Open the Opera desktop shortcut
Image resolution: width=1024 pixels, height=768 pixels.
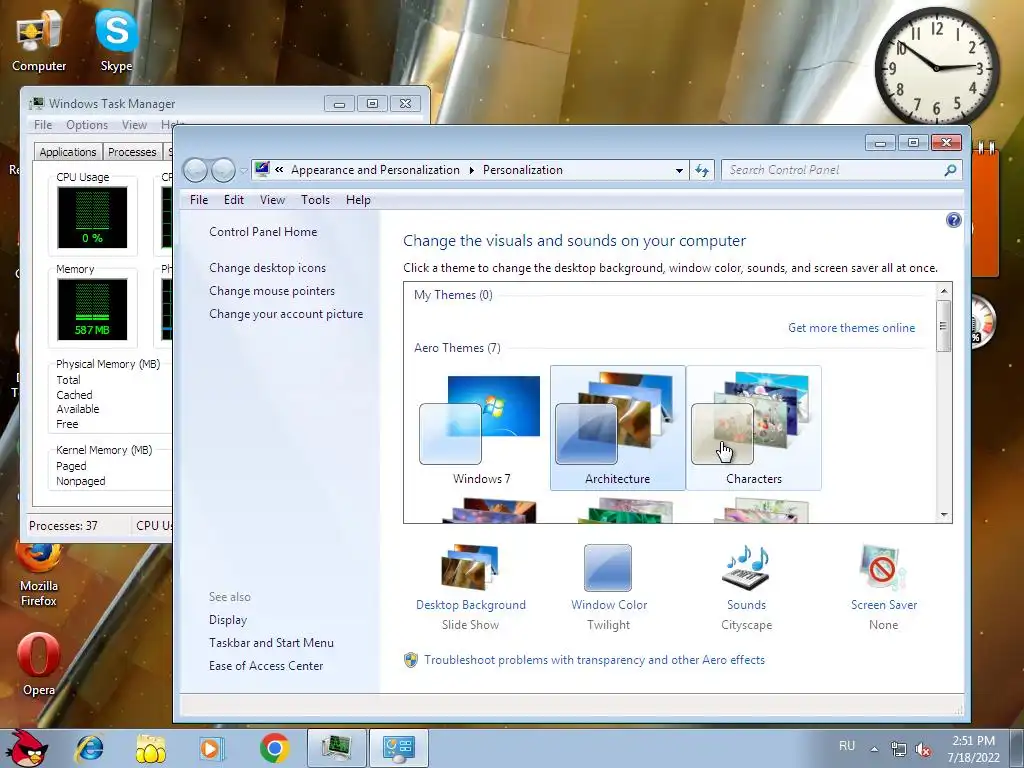click(x=39, y=664)
